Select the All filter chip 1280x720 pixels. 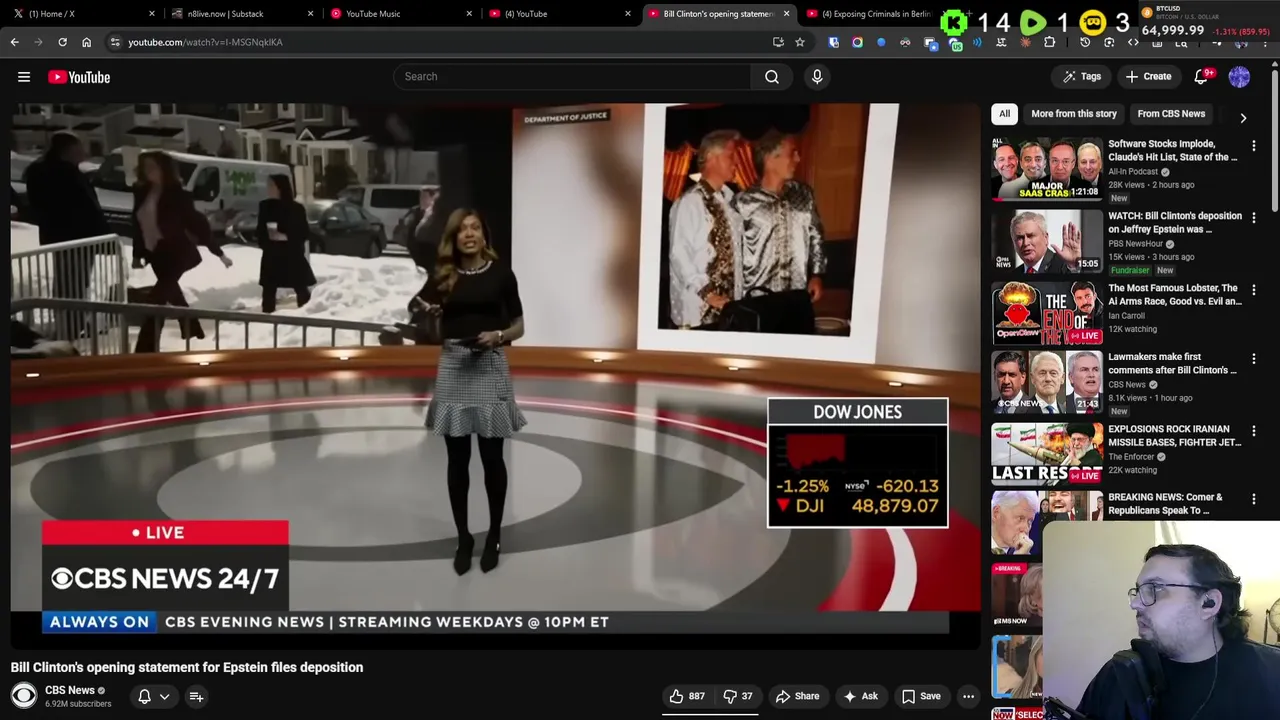(x=1004, y=114)
